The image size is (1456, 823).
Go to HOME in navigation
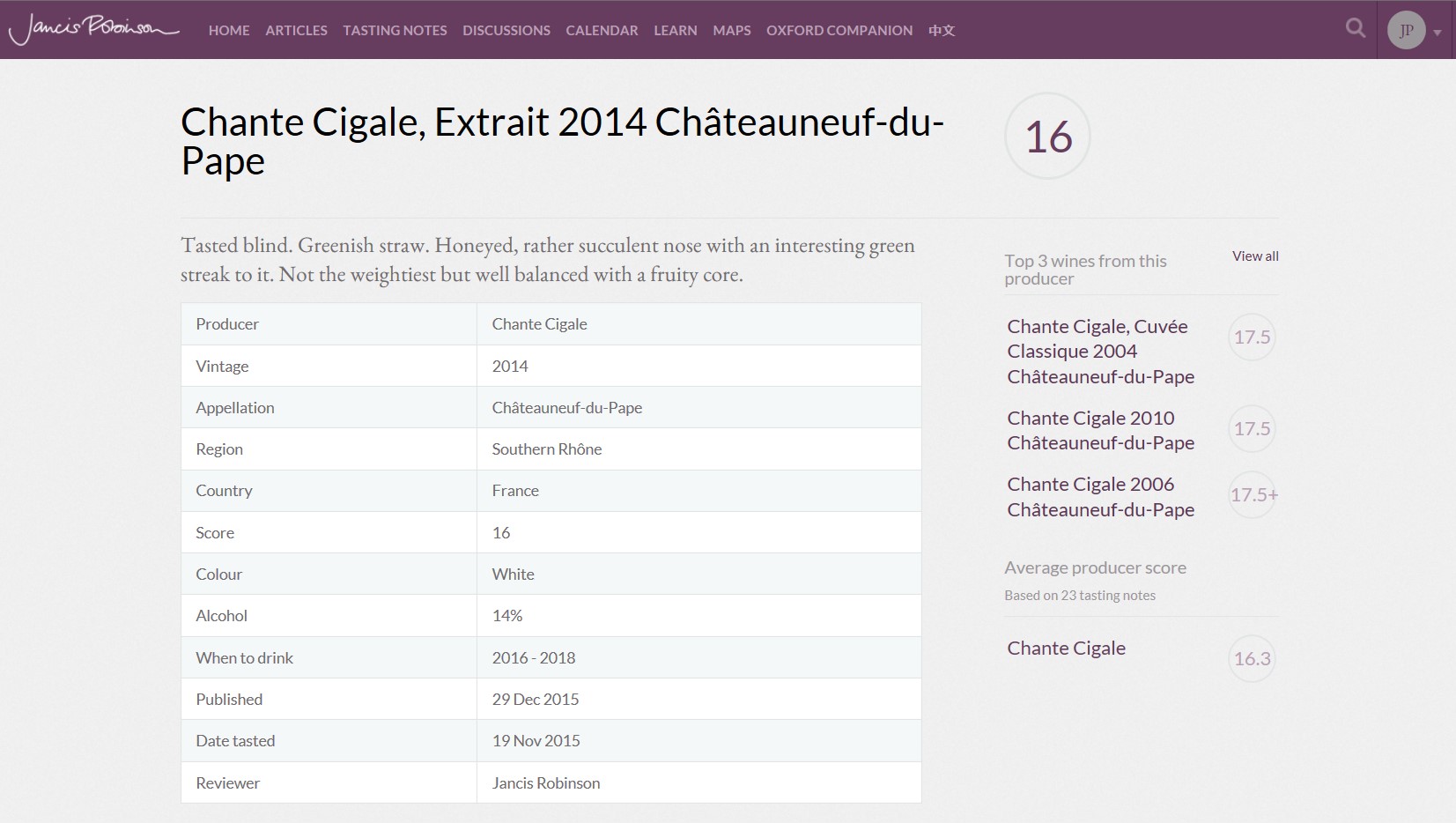(229, 30)
